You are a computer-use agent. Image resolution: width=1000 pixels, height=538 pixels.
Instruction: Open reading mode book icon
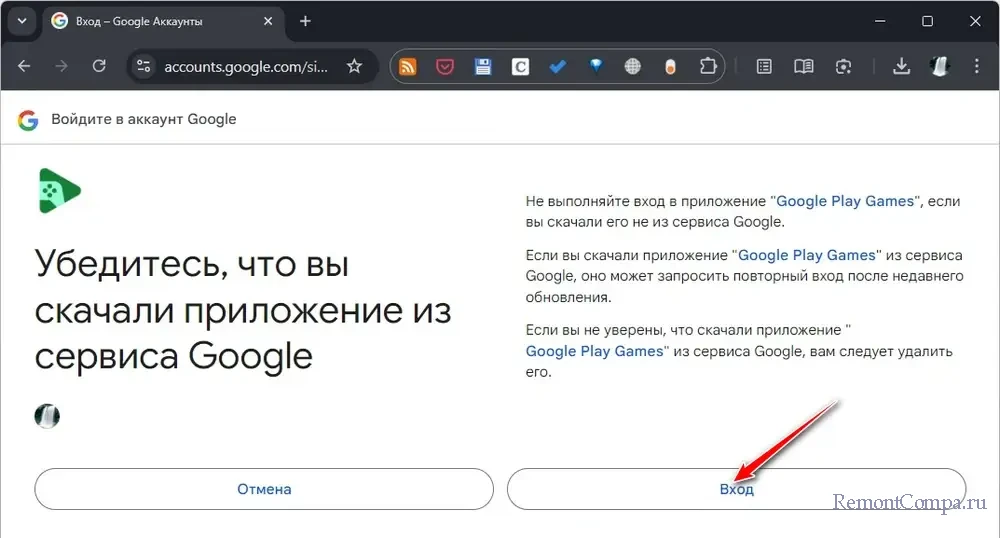(803, 67)
